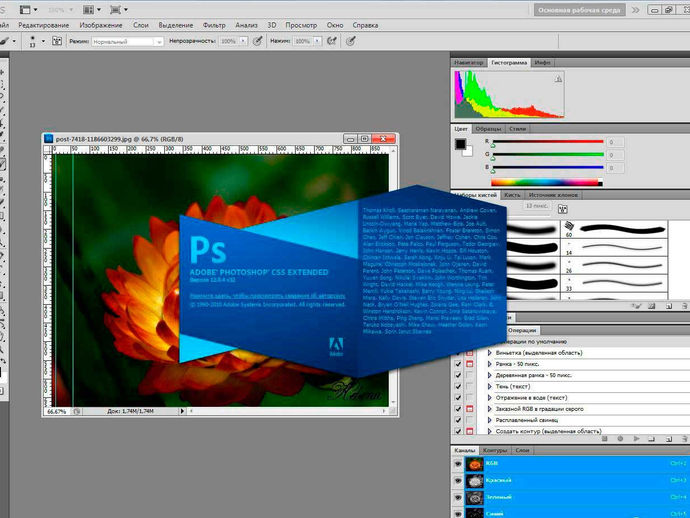Select the Красный channel thumbnail
690x518 pixels.
pos(474,481)
